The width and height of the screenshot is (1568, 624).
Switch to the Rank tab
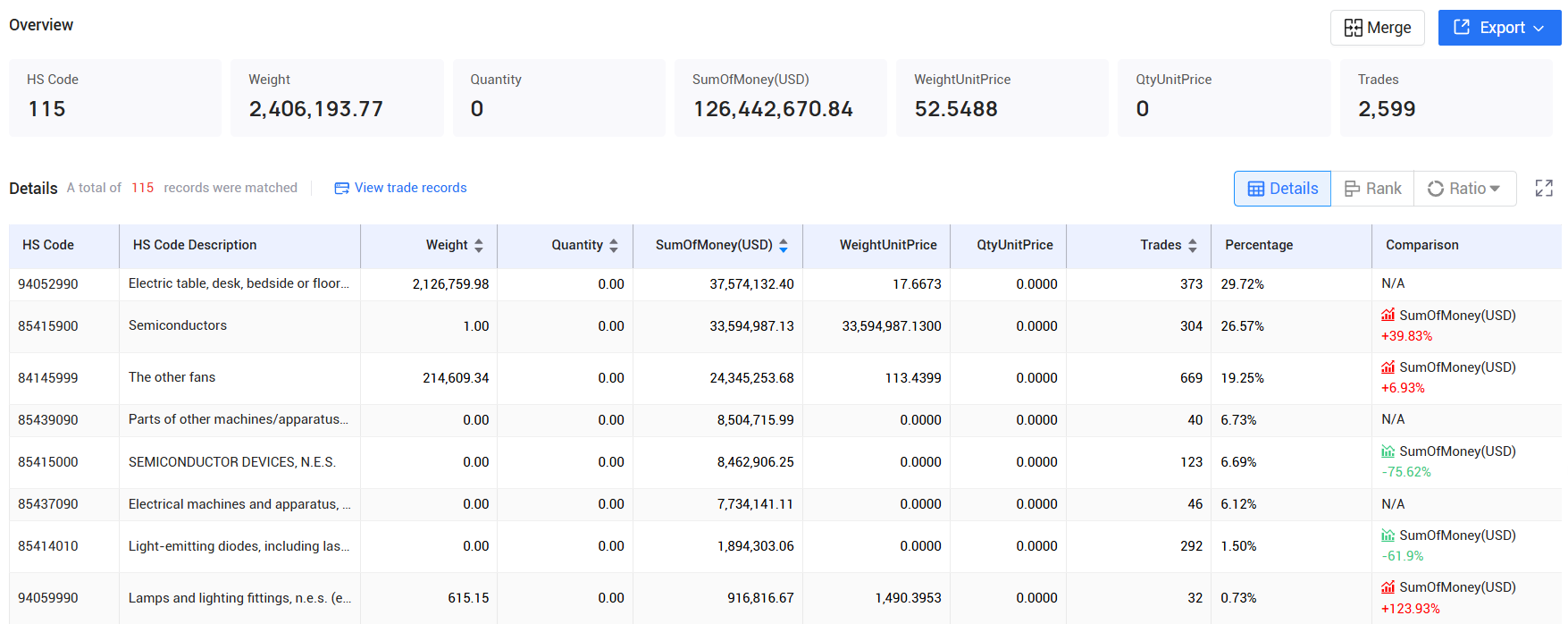click(1372, 189)
